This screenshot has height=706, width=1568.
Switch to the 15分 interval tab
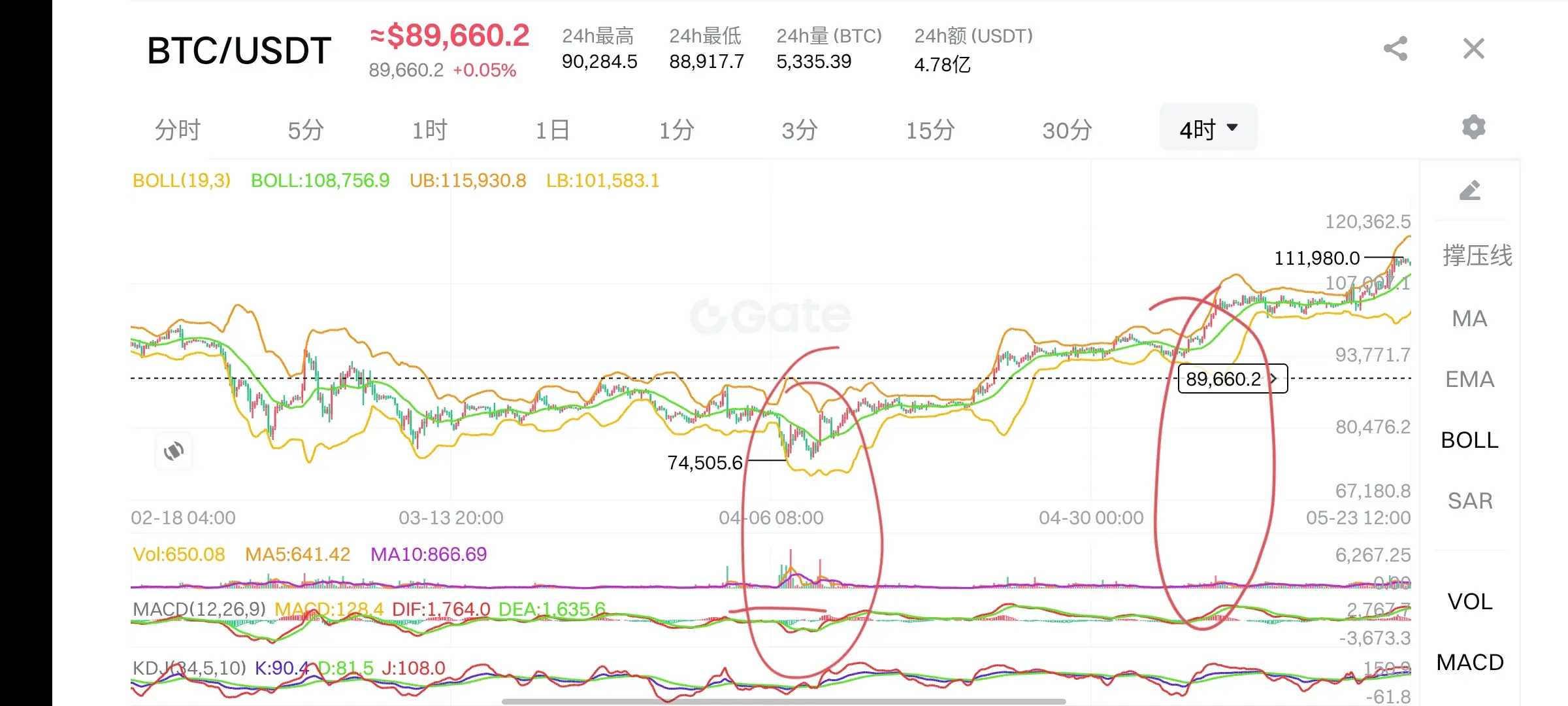930,130
